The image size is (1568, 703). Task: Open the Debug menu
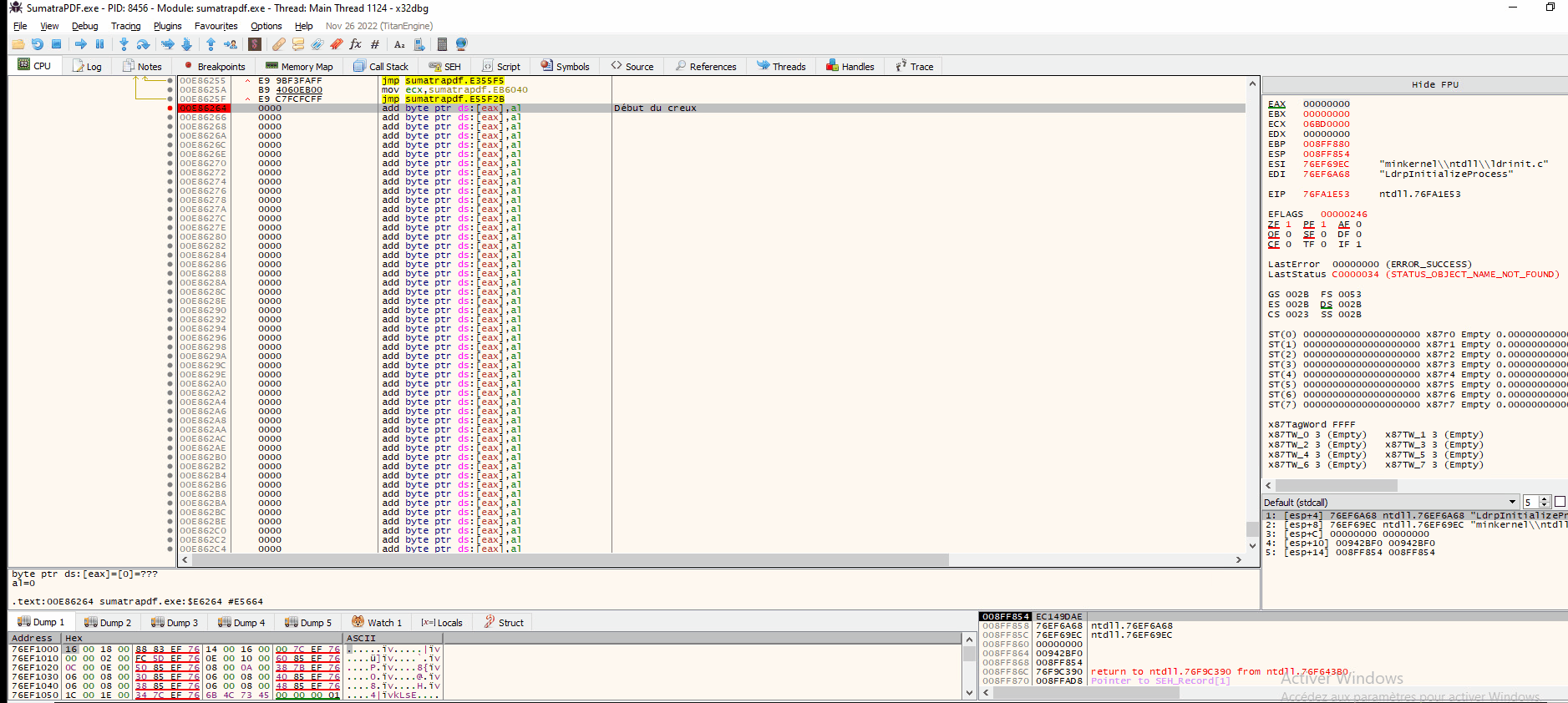(84, 26)
